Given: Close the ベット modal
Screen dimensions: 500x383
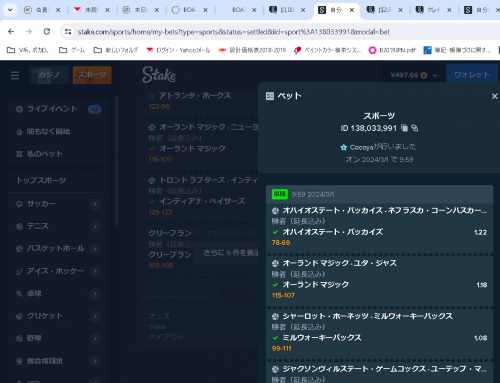Looking at the screenshot, I should (x=494, y=96).
